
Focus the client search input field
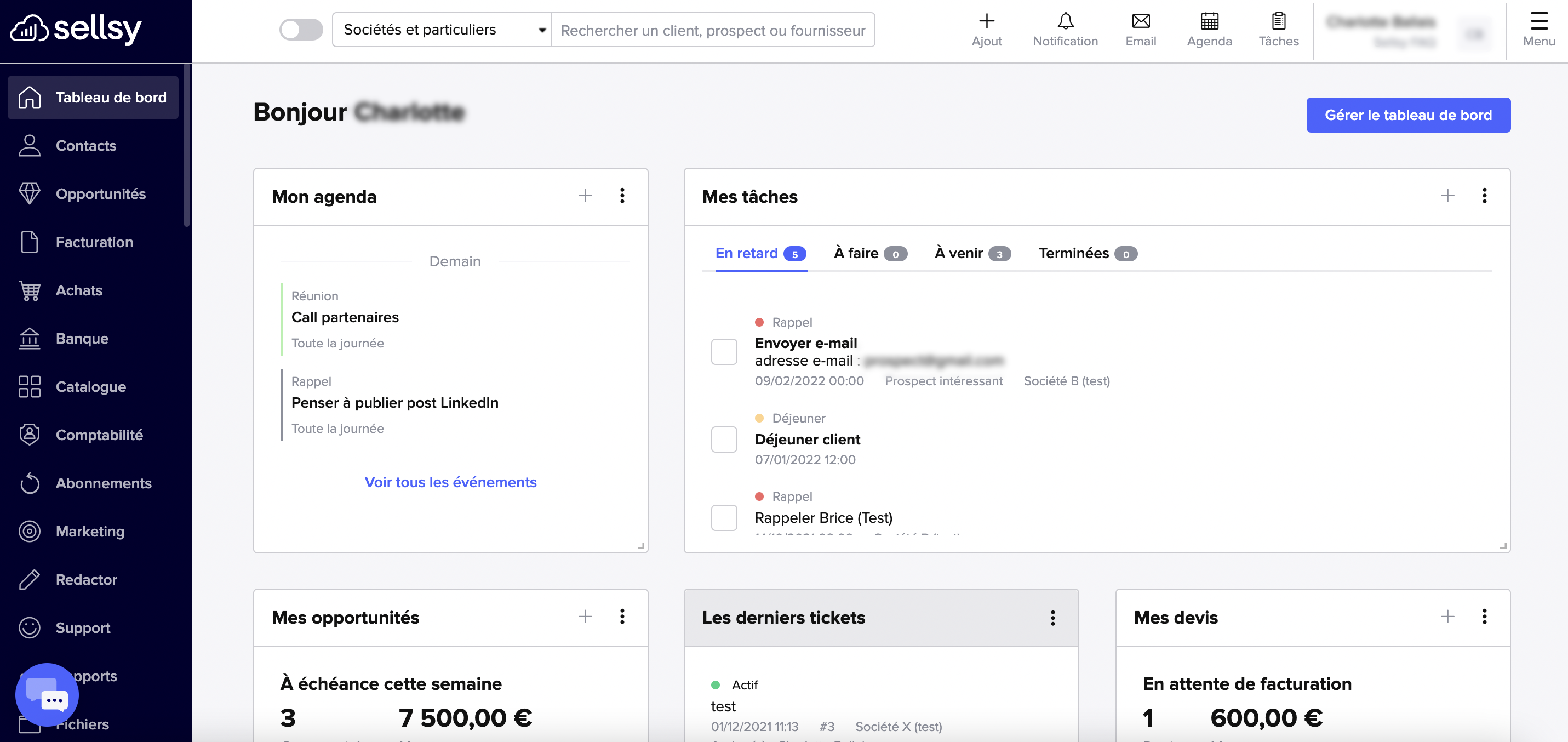point(712,30)
